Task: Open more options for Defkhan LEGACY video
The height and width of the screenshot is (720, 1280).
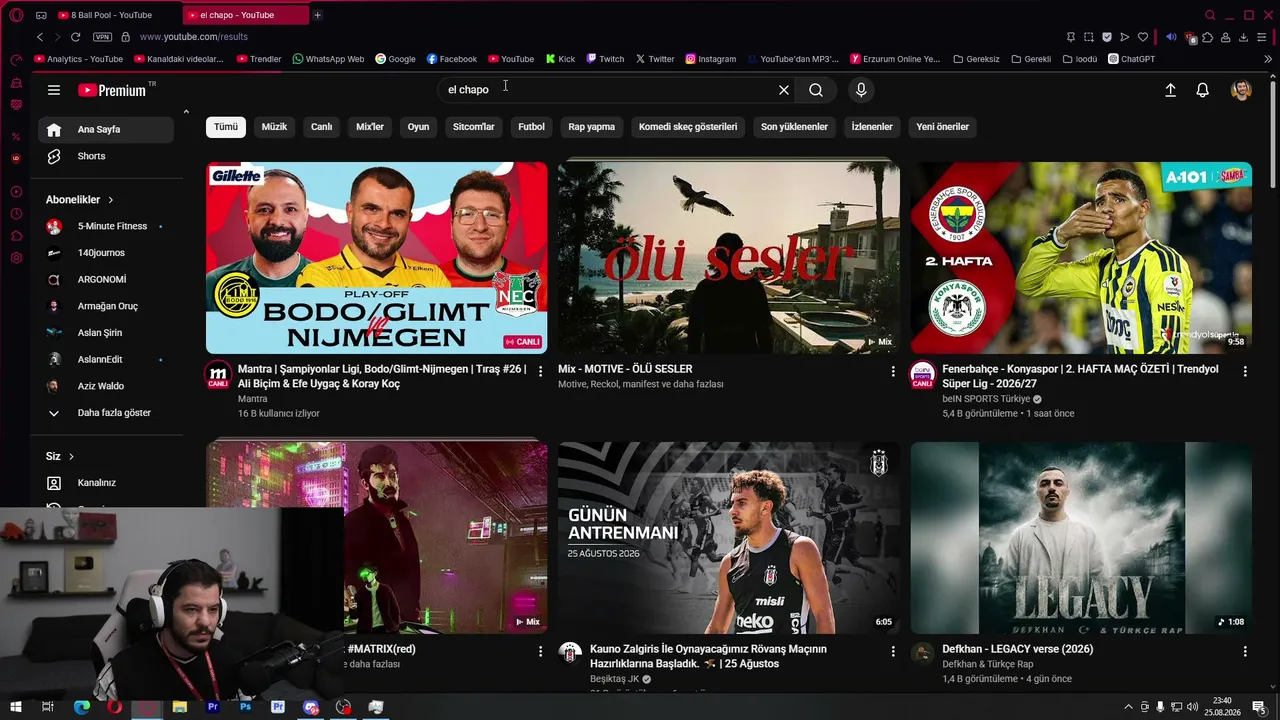Action: click(x=1245, y=651)
